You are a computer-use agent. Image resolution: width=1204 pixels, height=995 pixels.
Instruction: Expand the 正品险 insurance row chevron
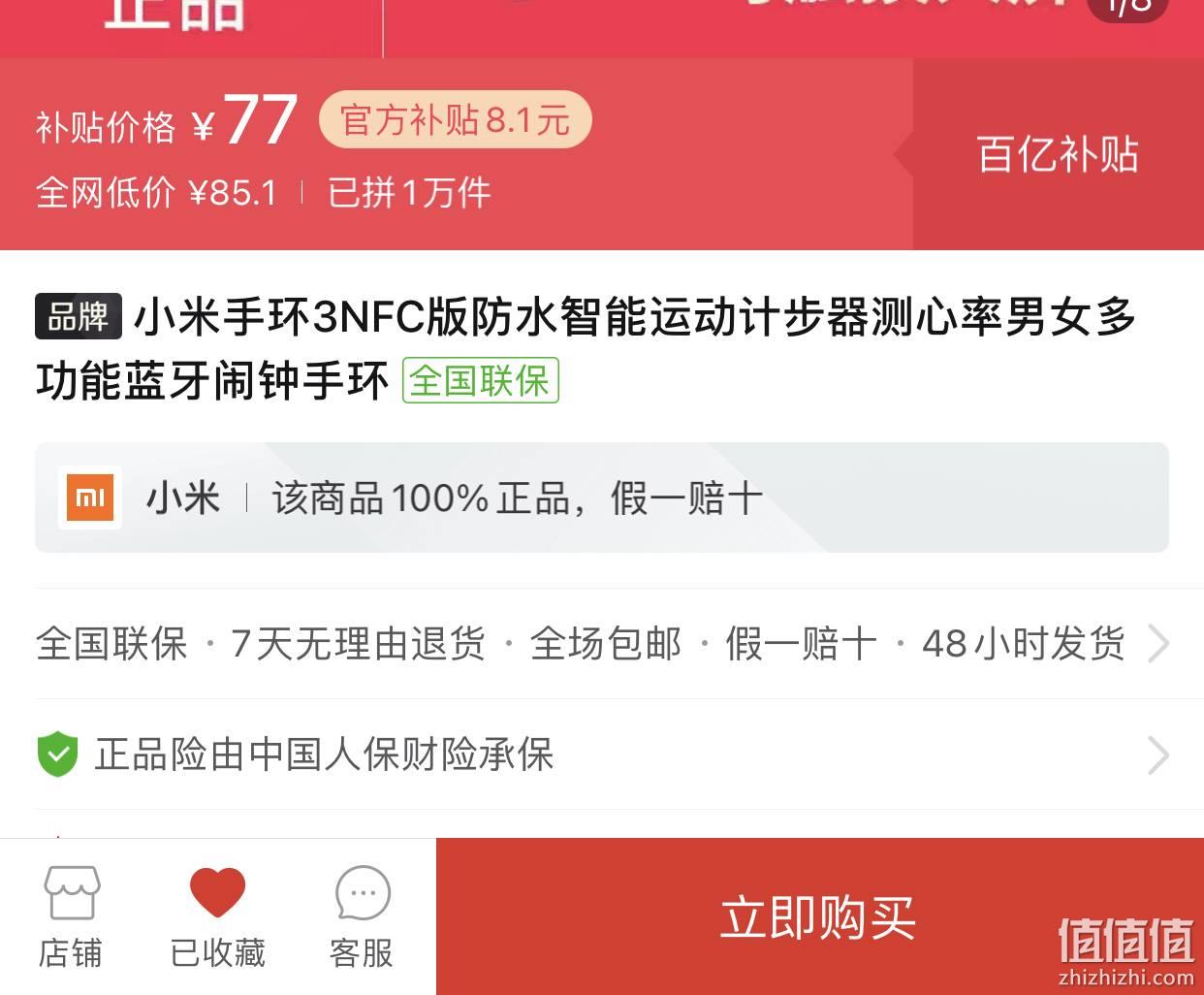click(x=1158, y=754)
